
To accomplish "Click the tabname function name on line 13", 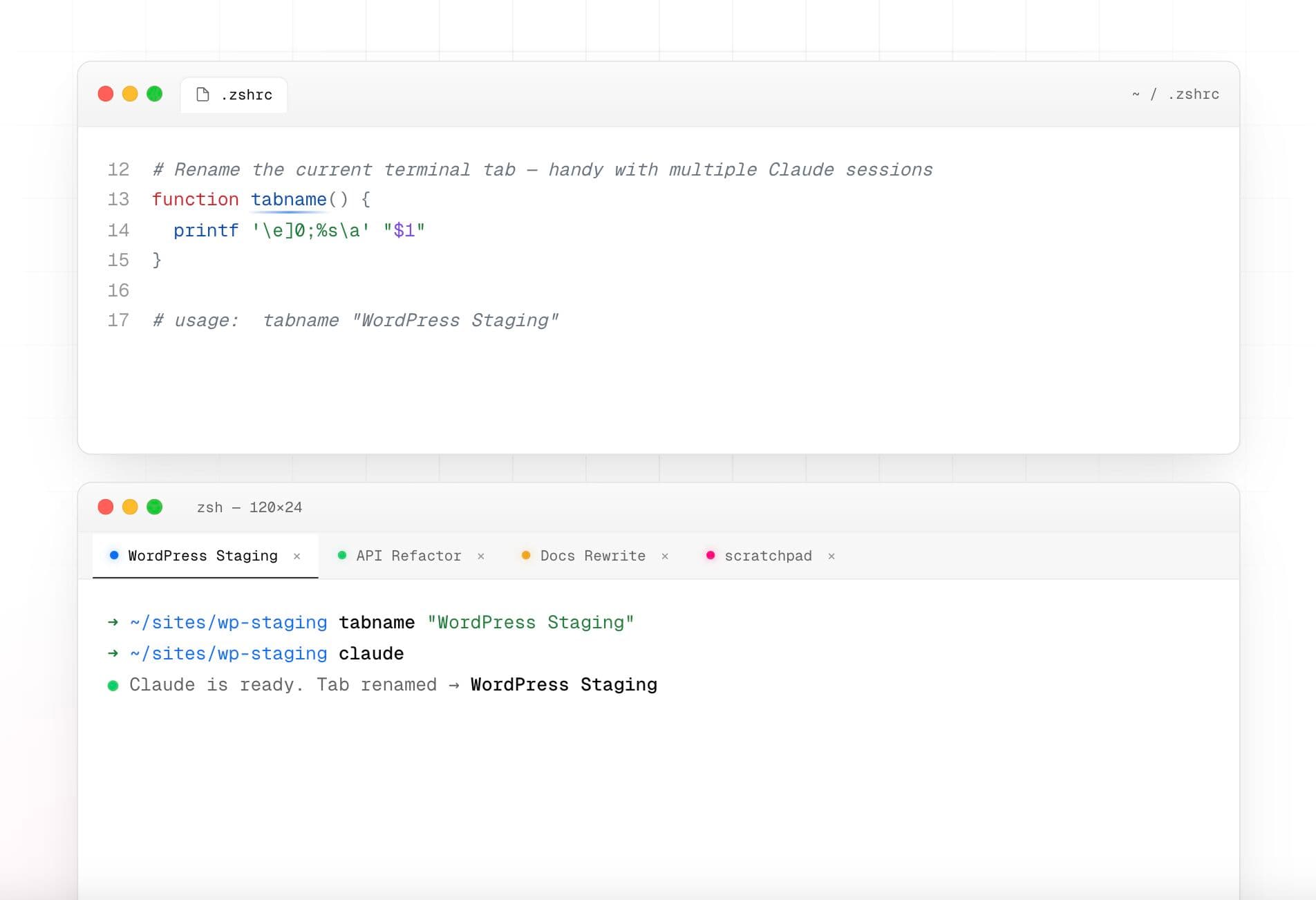I will 288,200.
